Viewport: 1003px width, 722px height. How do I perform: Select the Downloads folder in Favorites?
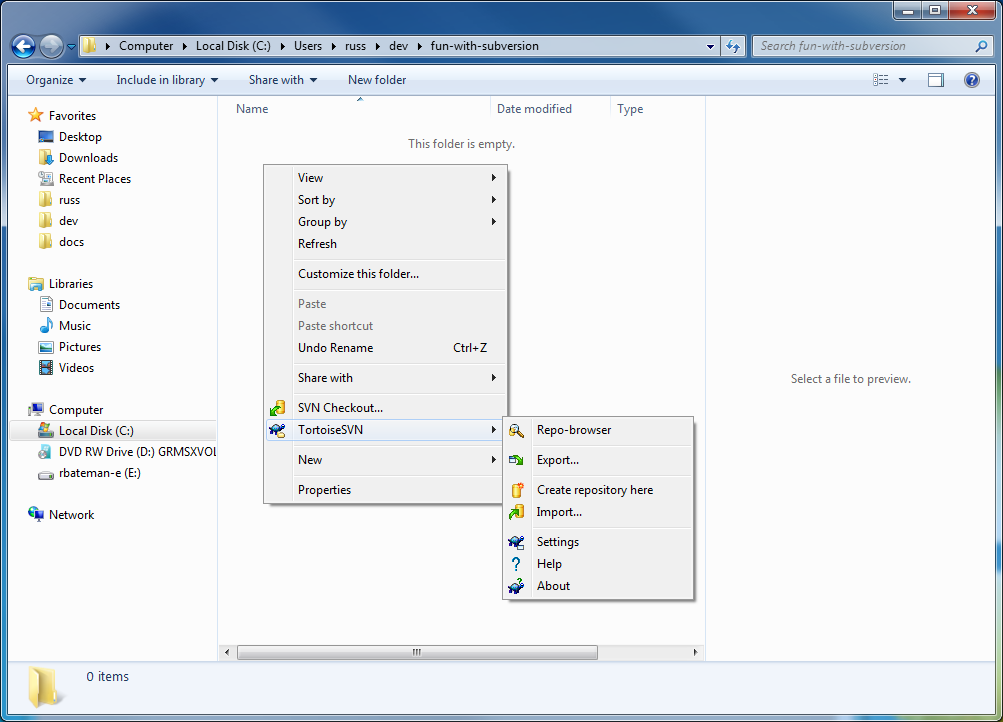coord(88,158)
